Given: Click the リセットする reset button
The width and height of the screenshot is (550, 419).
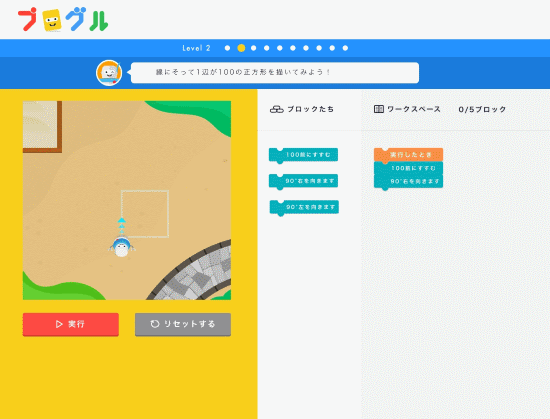Looking at the screenshot, I should 183,324.
